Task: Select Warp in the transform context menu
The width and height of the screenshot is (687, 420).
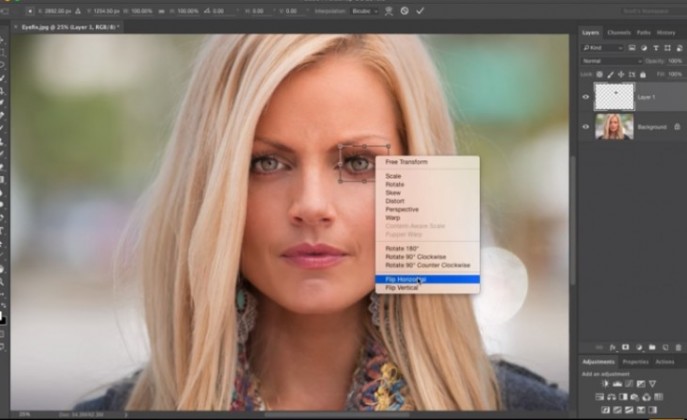Action: click(392, 217)
